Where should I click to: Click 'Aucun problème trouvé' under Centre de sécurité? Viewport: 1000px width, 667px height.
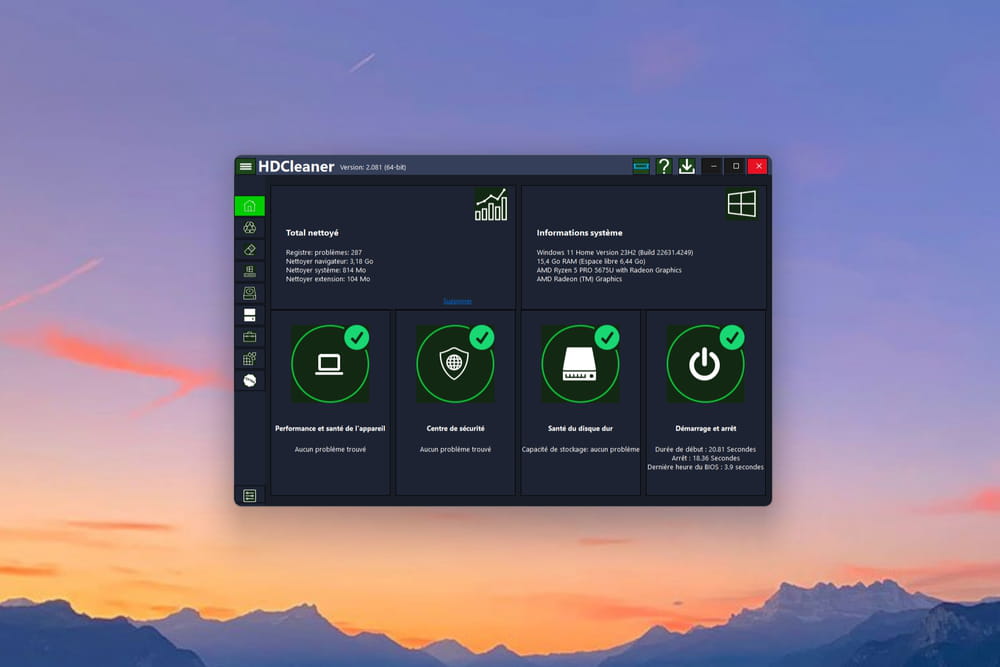click(x=455, y=450)
